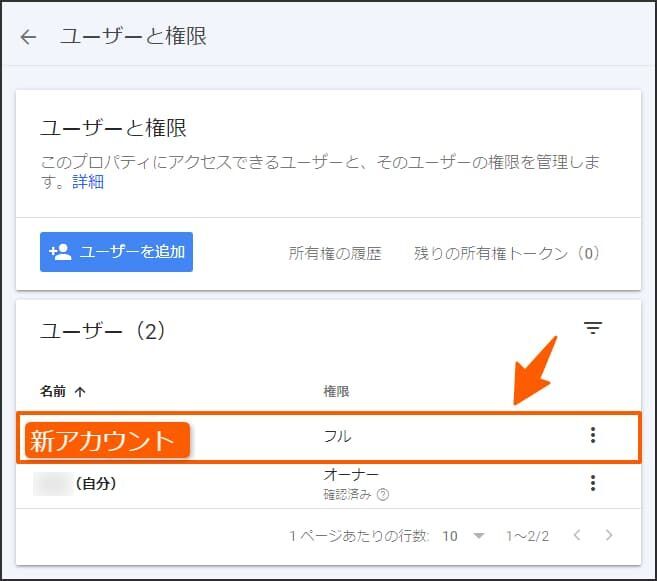
Task: Click the (自分) user name
Action: click(x=96, y=483)
